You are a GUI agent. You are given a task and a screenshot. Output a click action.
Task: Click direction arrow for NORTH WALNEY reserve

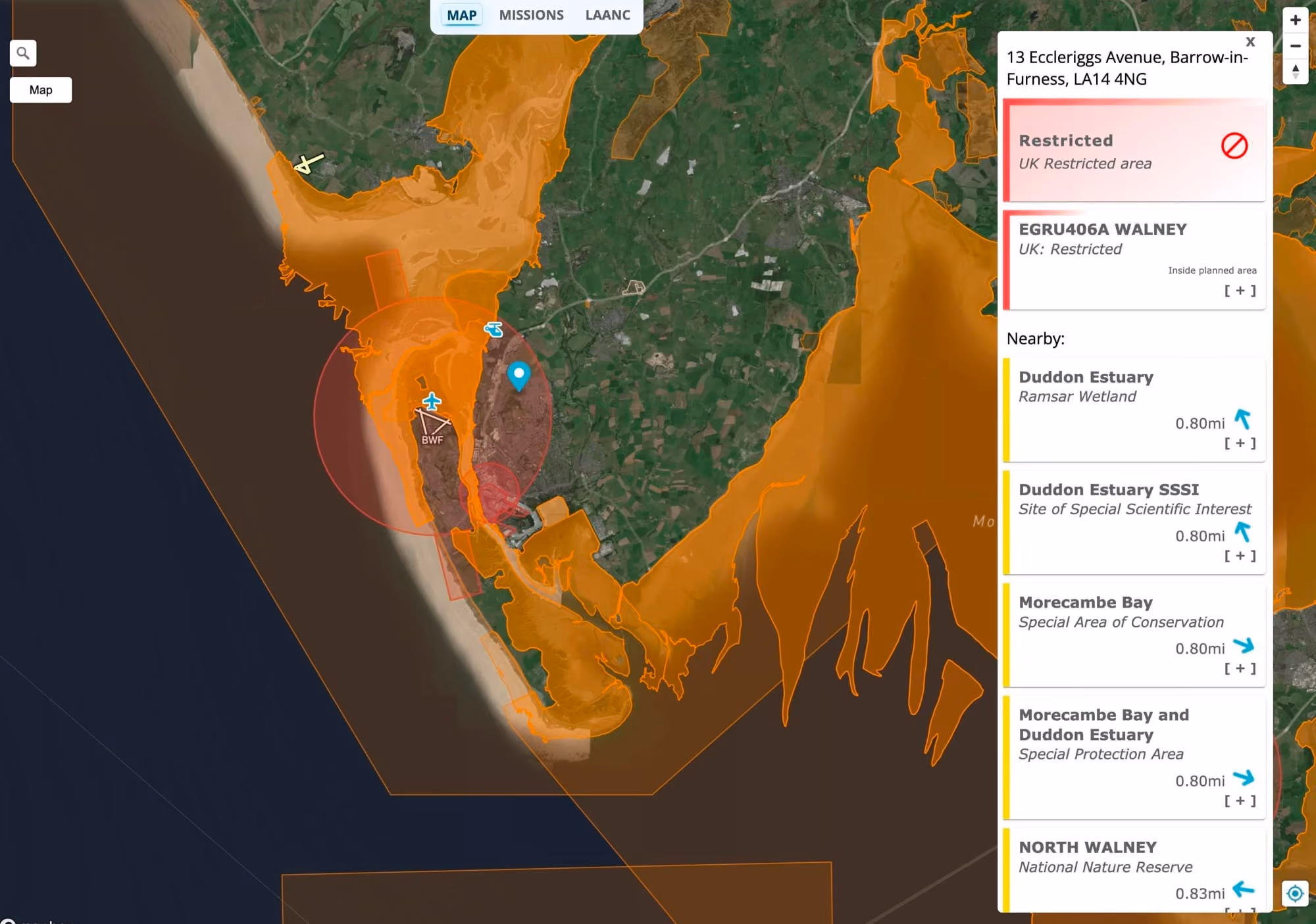1243,890
